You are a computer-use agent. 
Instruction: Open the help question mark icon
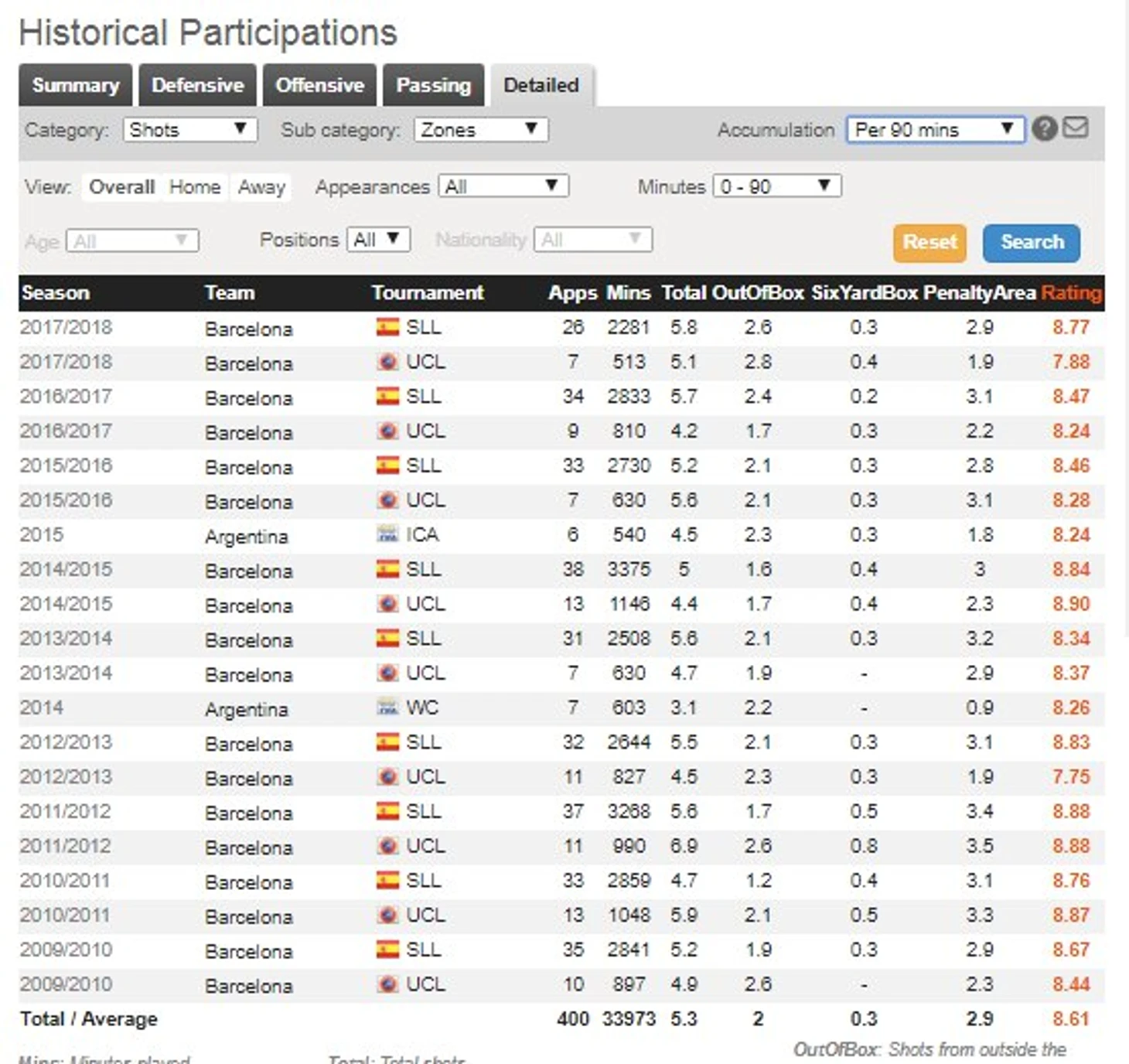[x=1044, y=128]
